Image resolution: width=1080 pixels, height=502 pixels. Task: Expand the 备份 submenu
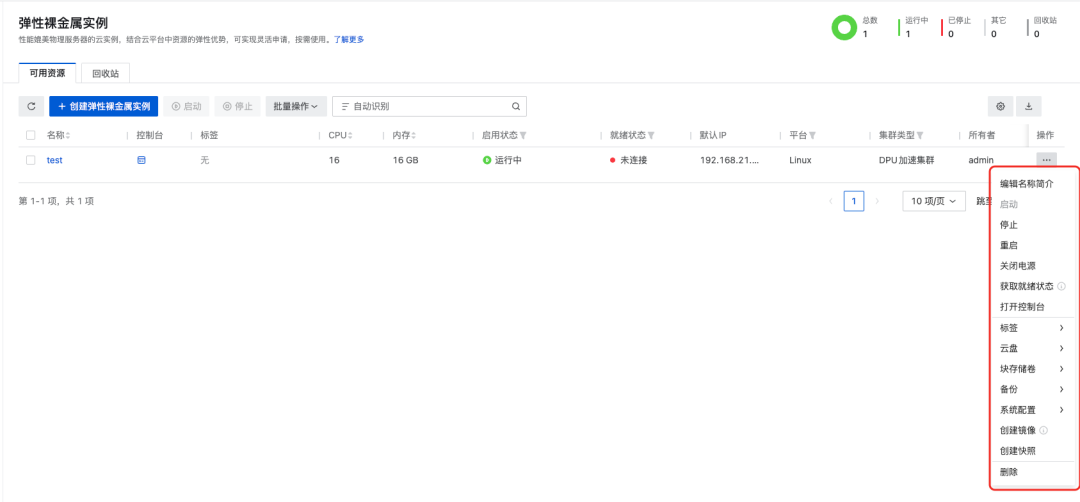click(1032, 389)
